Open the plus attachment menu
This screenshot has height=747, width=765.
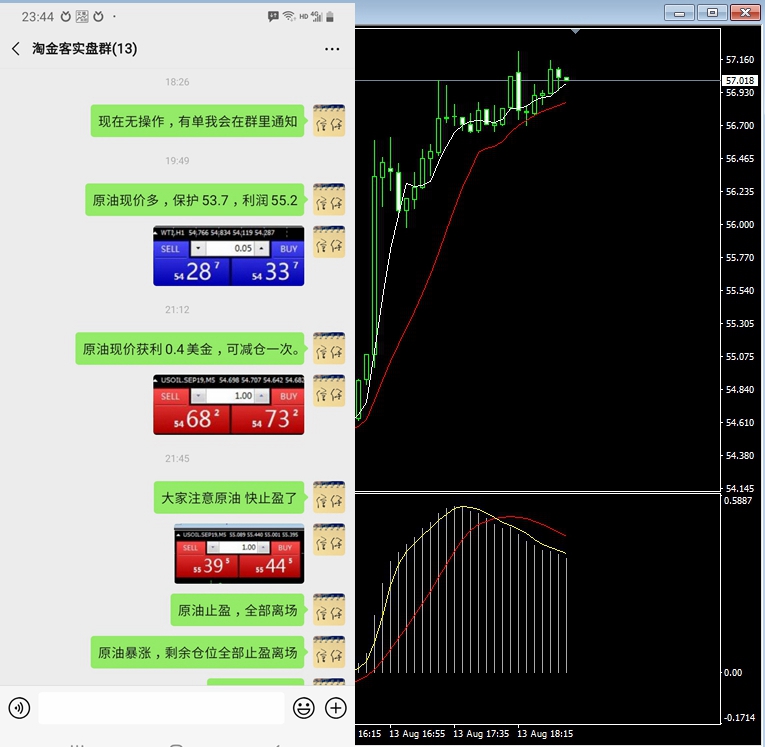tap(336, 708)
